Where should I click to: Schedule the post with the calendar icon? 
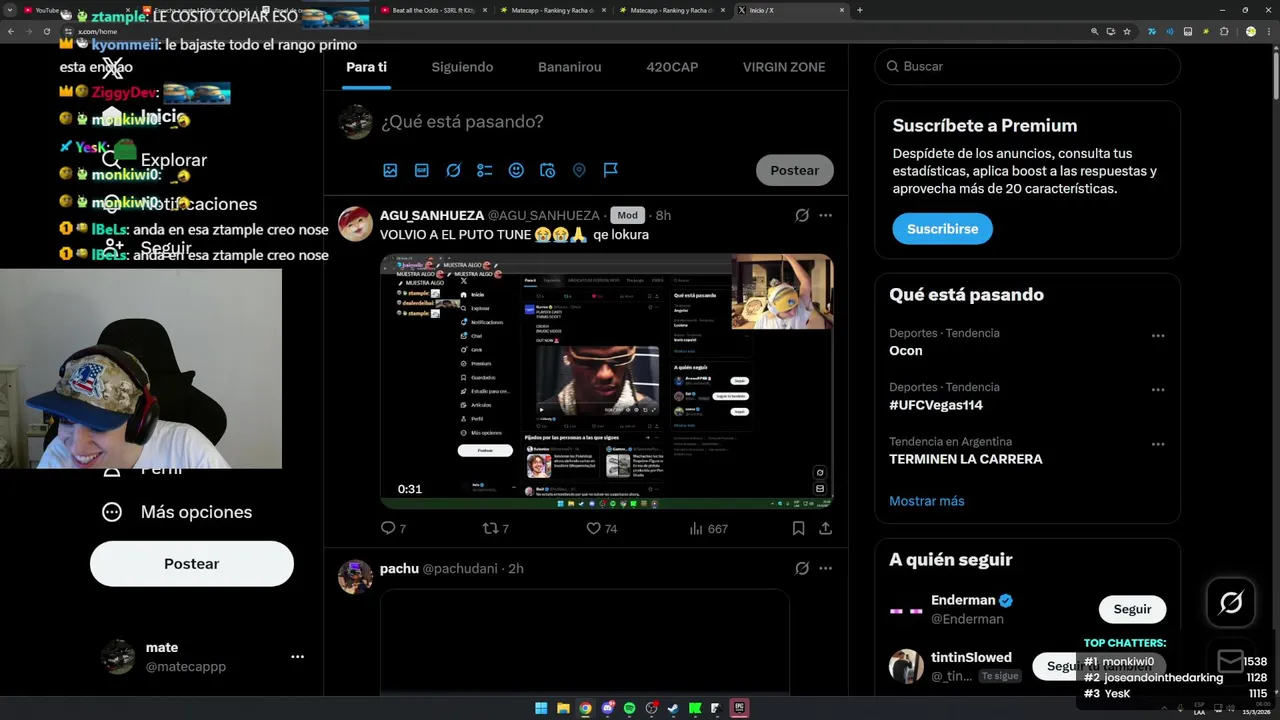(x=547, y=171)
